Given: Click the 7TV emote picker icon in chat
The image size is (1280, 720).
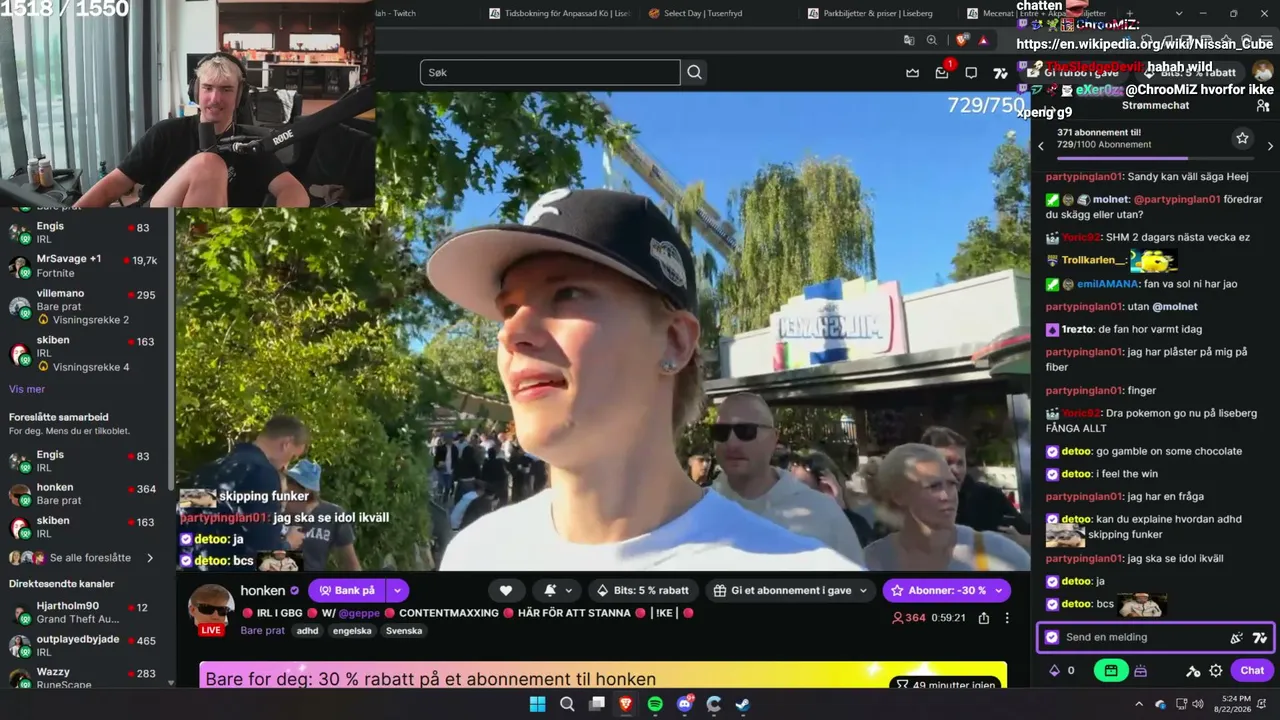Looking at the screenshot, I should (x=1259, y=637).
